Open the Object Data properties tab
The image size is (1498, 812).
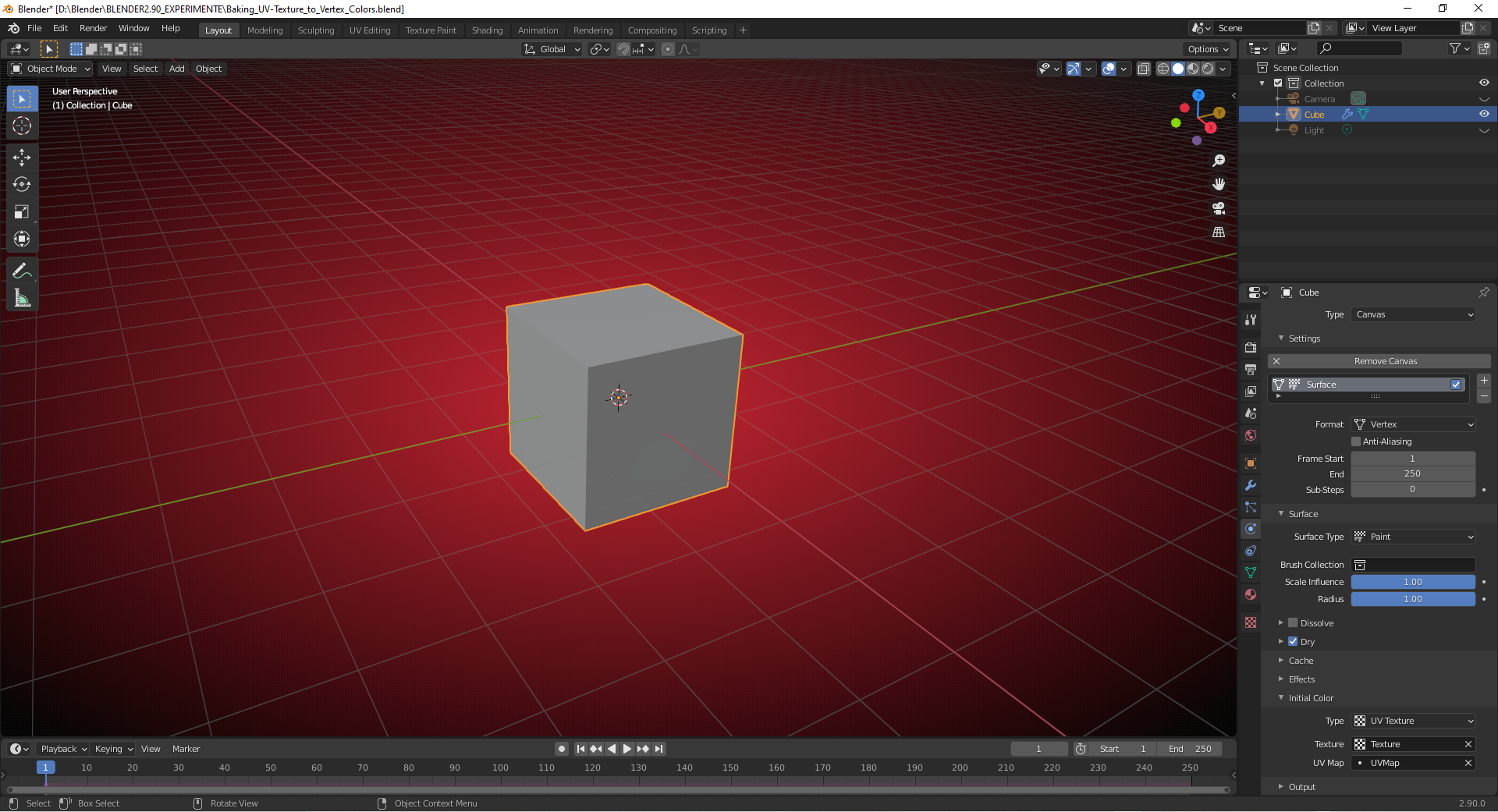coord(1251,573)
